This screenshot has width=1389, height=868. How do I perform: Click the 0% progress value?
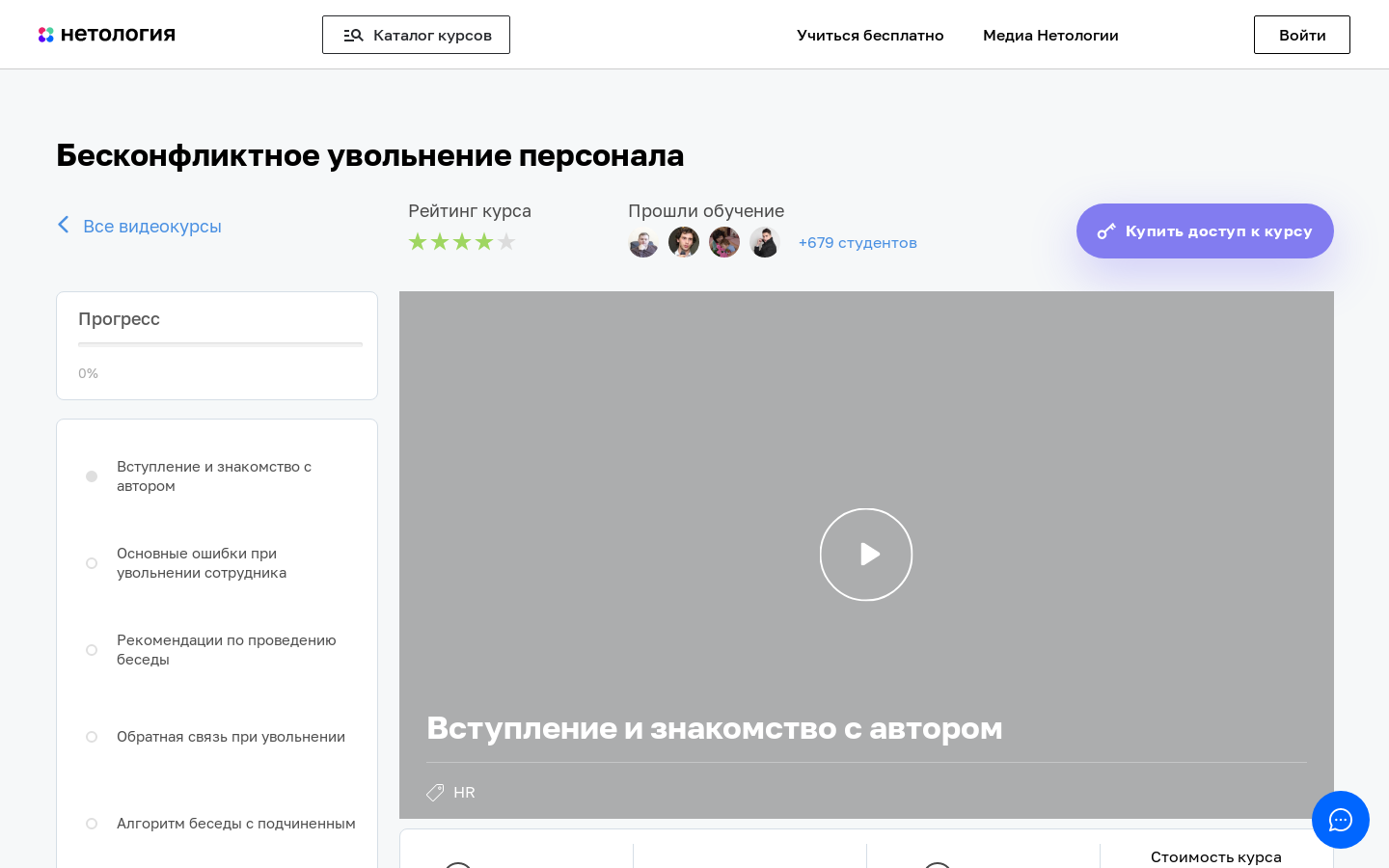[x=88, y=373]
